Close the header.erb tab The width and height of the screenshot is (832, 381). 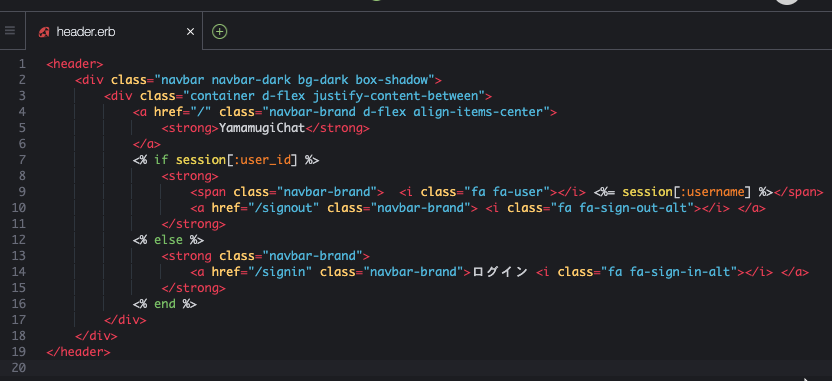click(x=190, y=32)
